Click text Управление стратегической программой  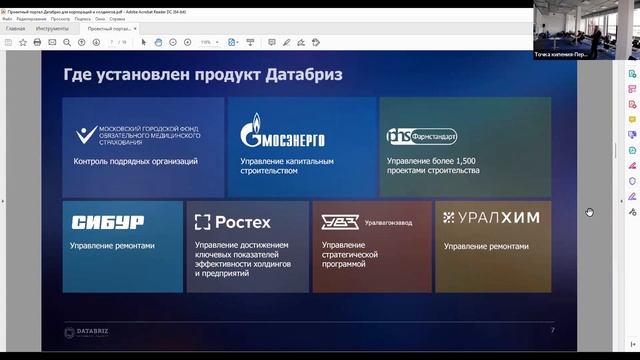[x=349, y=255]
